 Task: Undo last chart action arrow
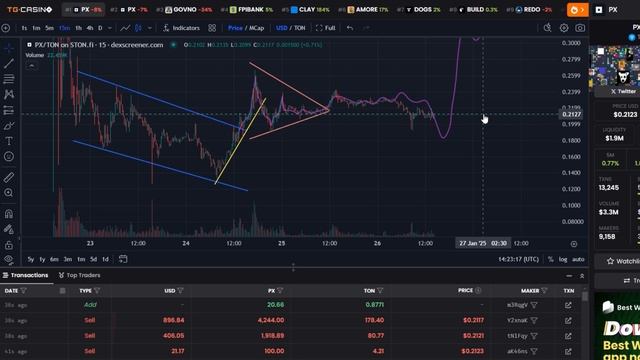click(350, 28)
